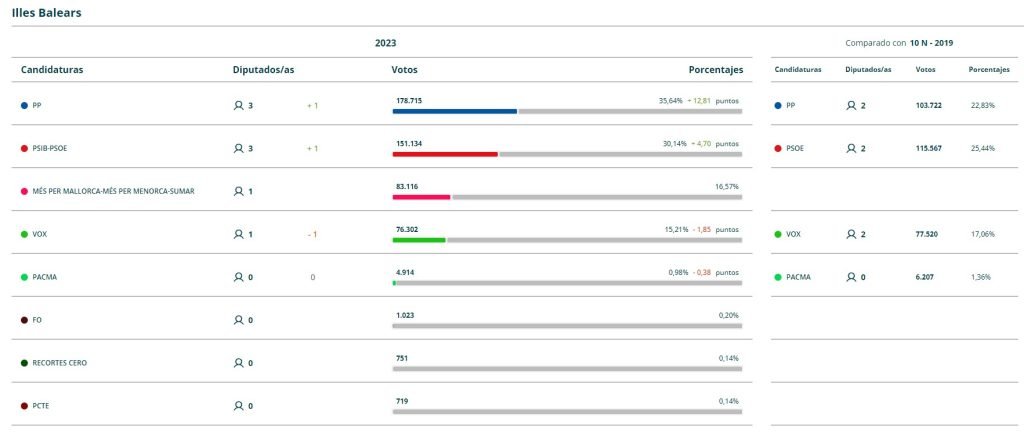This screenshot has height=435, width=1024.
Task: Select the MÉS PER MALLORCA-MÉS PER MENORCA-SUMAR candidacy
Action: (113, 191)
